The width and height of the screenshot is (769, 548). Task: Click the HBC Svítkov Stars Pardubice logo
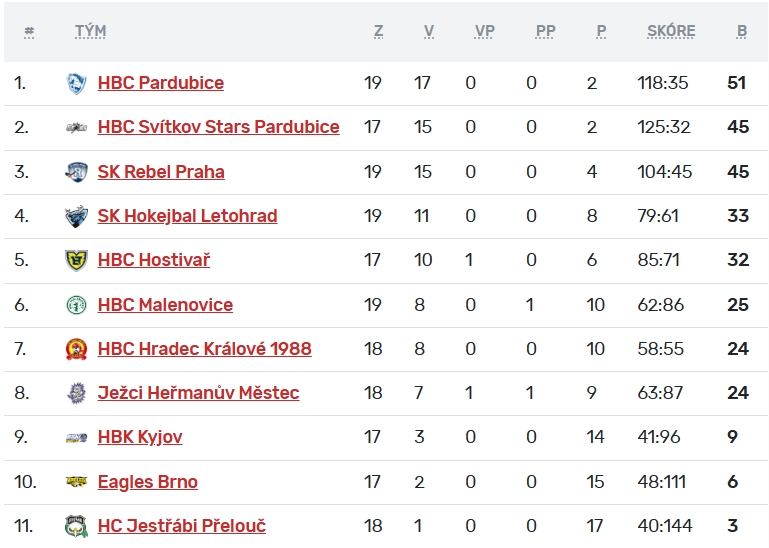[x=76, y=128]
